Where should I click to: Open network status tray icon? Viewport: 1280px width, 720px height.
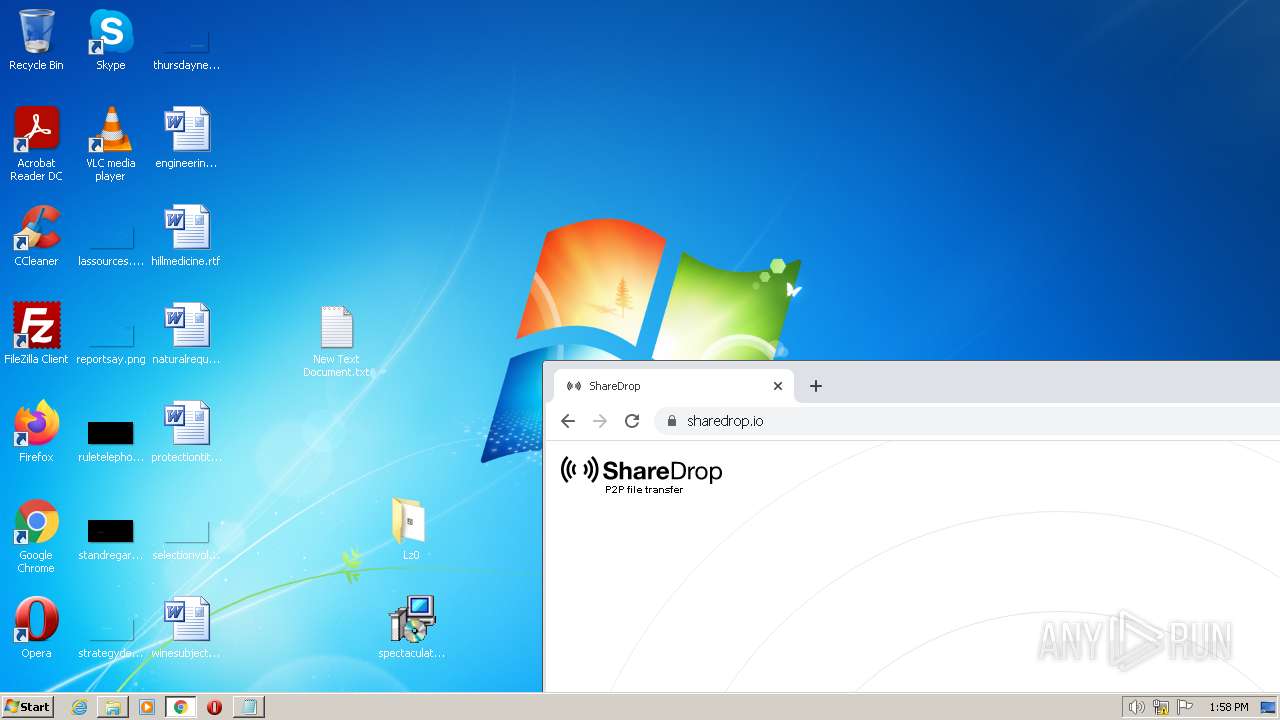pyautogui.click(x=1161, y=707)
